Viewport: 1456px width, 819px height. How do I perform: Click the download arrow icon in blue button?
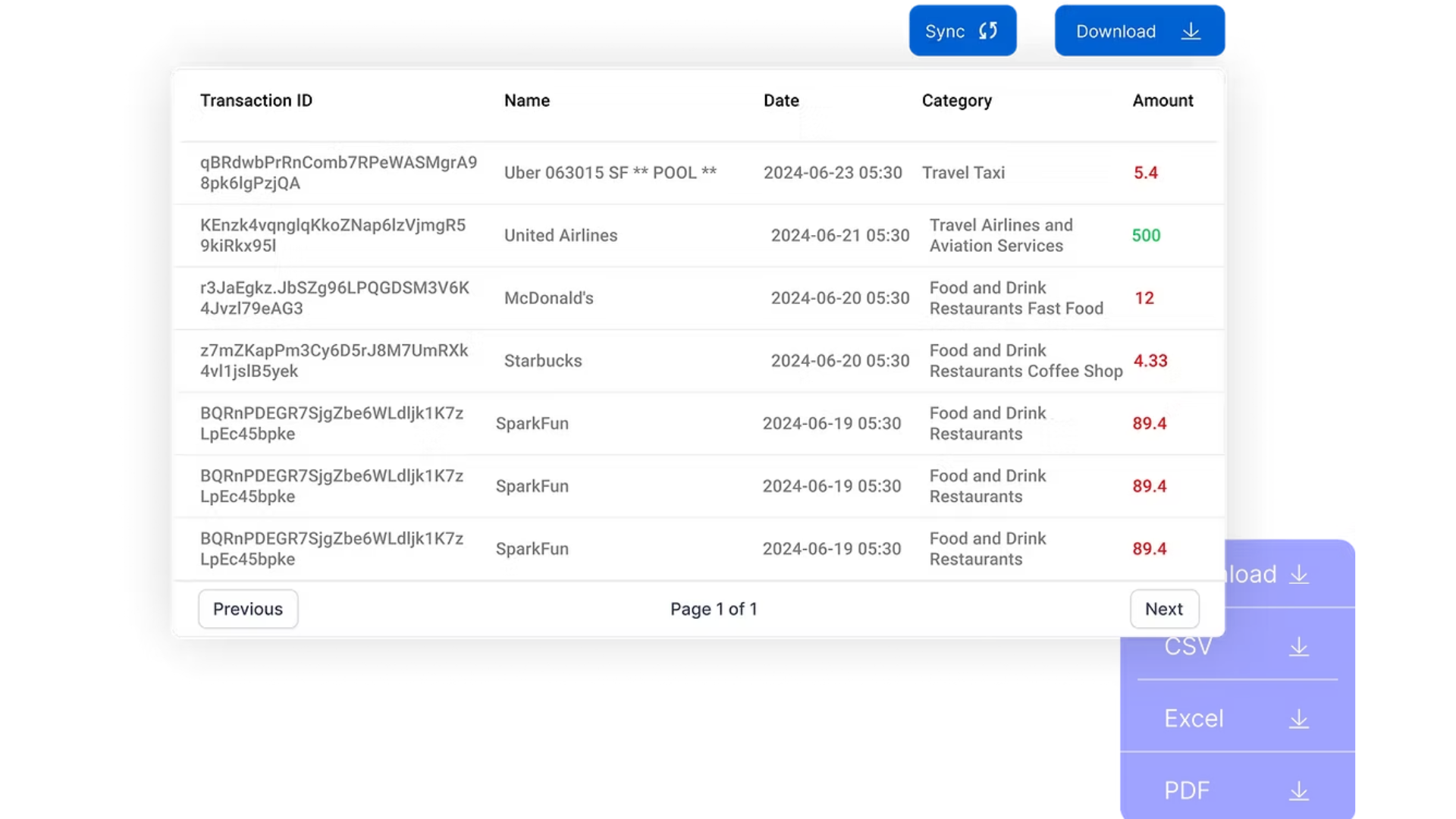point(1191,31)
